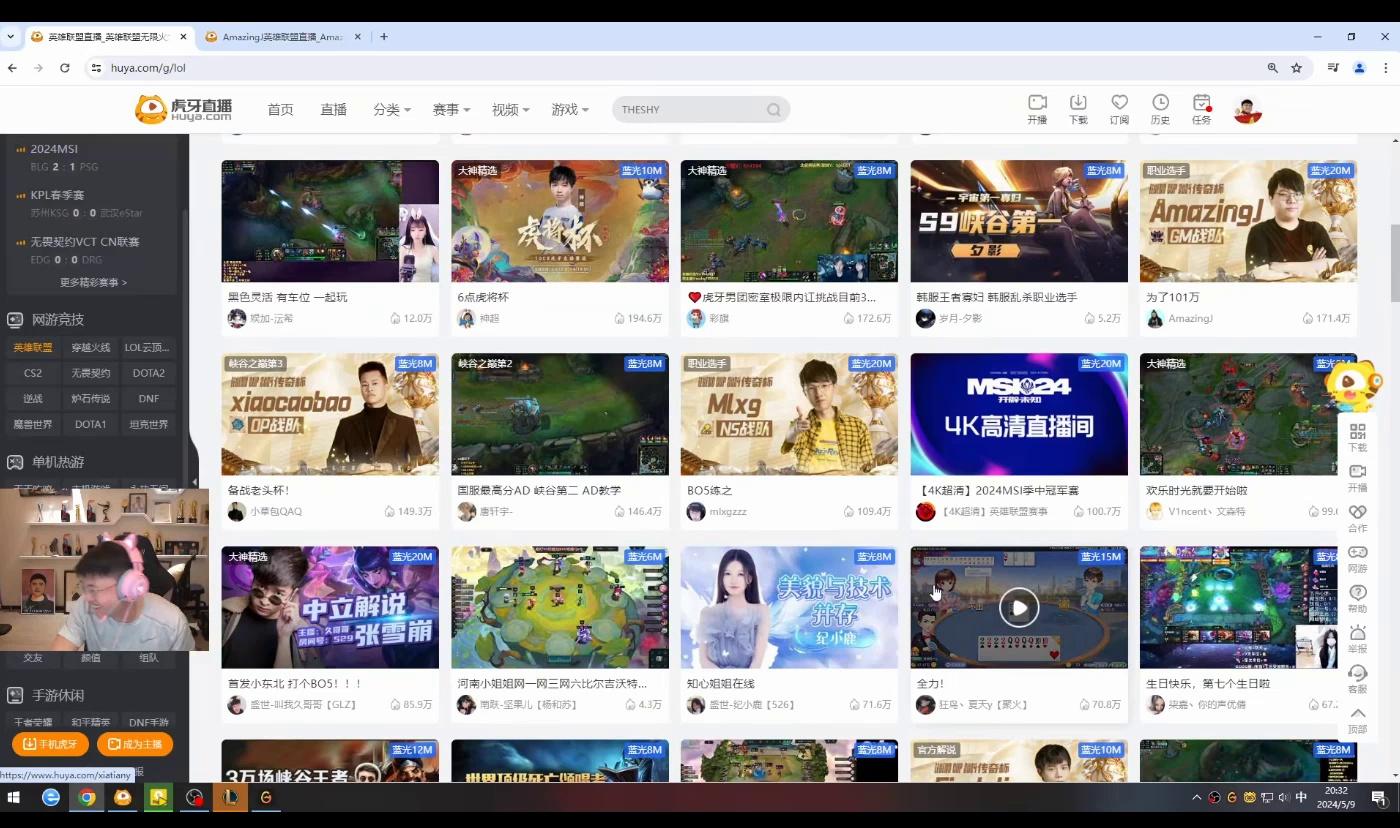Open the 4K高清直播间 MSI stream thumbnail
1400x828 pixels.
coord(1018,414)
